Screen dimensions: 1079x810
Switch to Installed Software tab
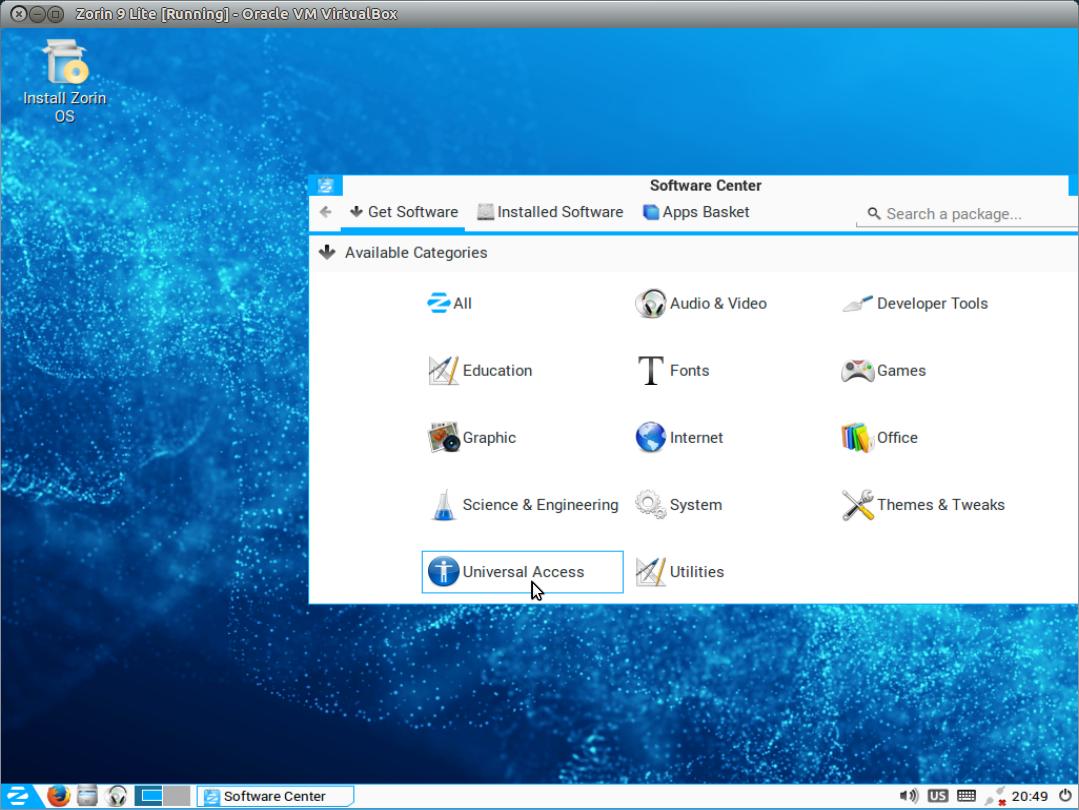point(550,212)
